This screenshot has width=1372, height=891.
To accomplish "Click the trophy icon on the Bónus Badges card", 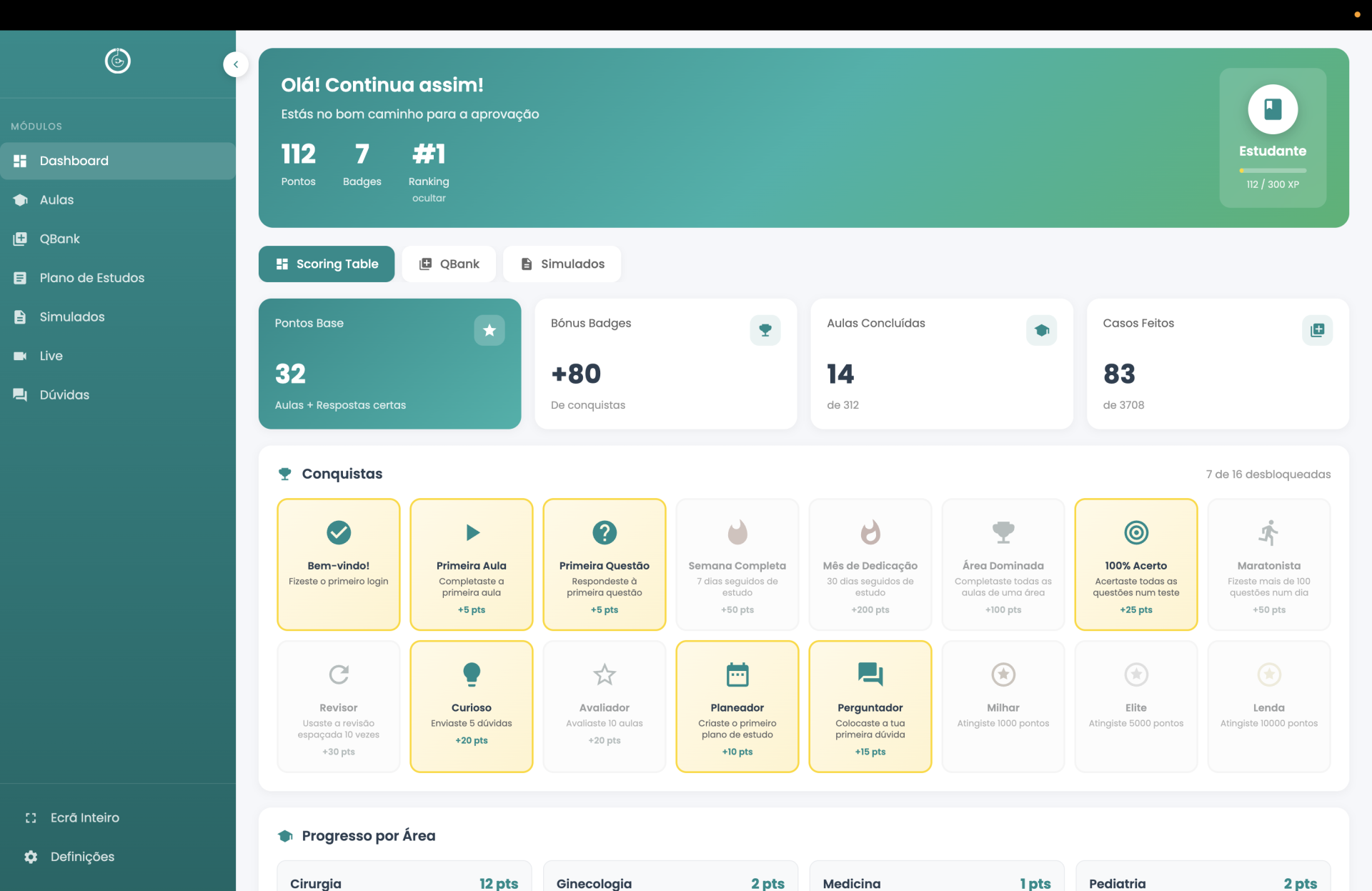I will coord(765,330).
